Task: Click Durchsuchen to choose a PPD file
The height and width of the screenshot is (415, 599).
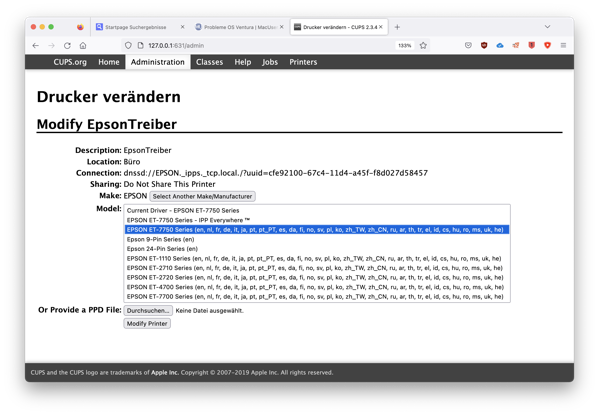Action: pyautogui.click(x=148, y=311)
